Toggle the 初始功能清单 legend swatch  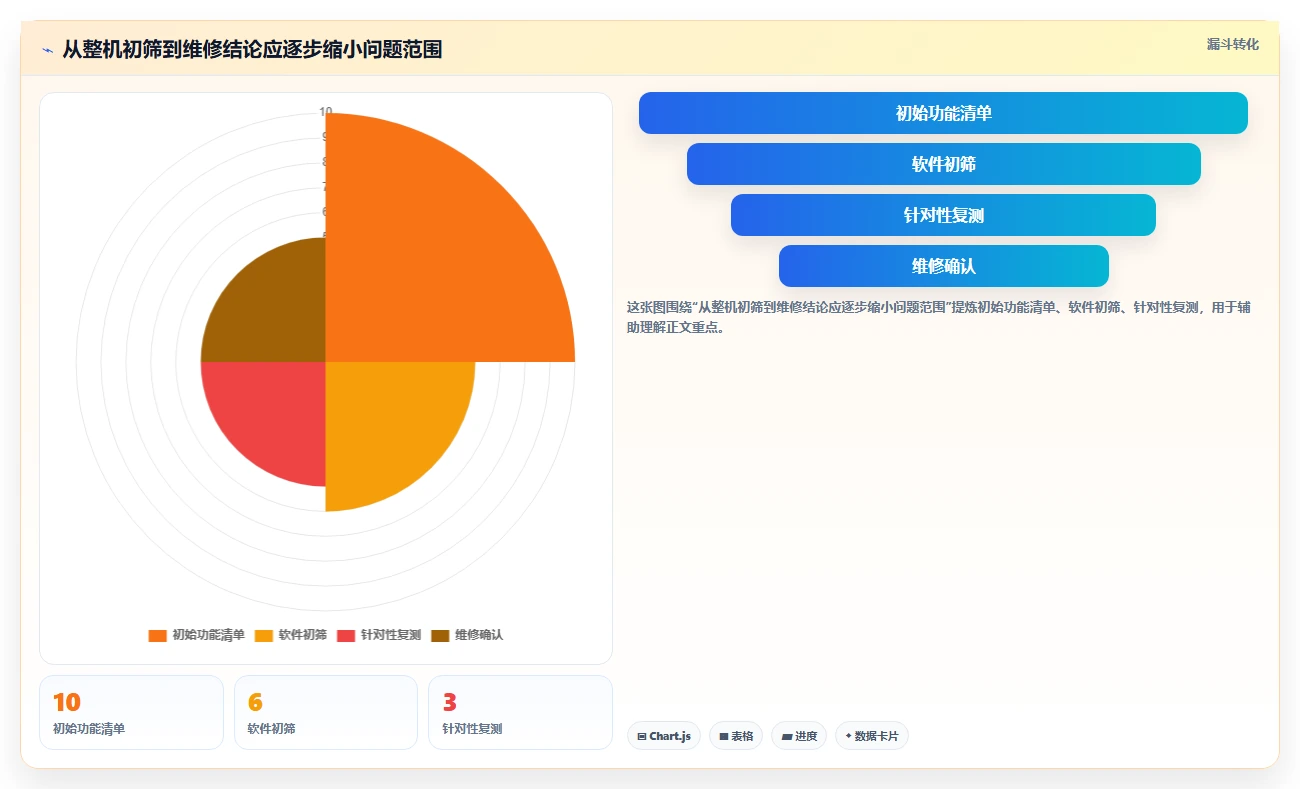[157, 635]
